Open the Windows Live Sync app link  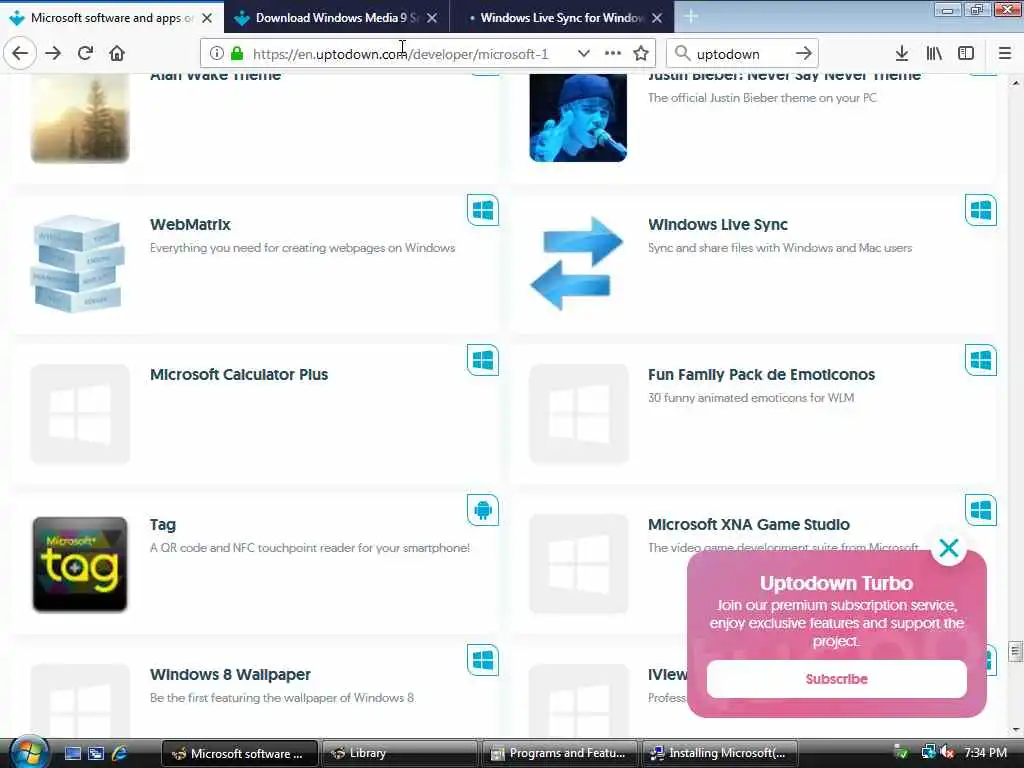coord(718,225)
